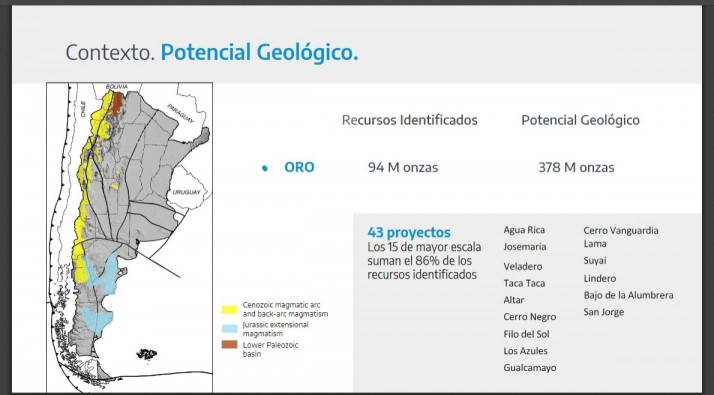The height and width of the screenshot is (395, 714).
Task: Click the yellow Cenozoic magmatic arc legend swatch
Action: [x=230, y=310]
